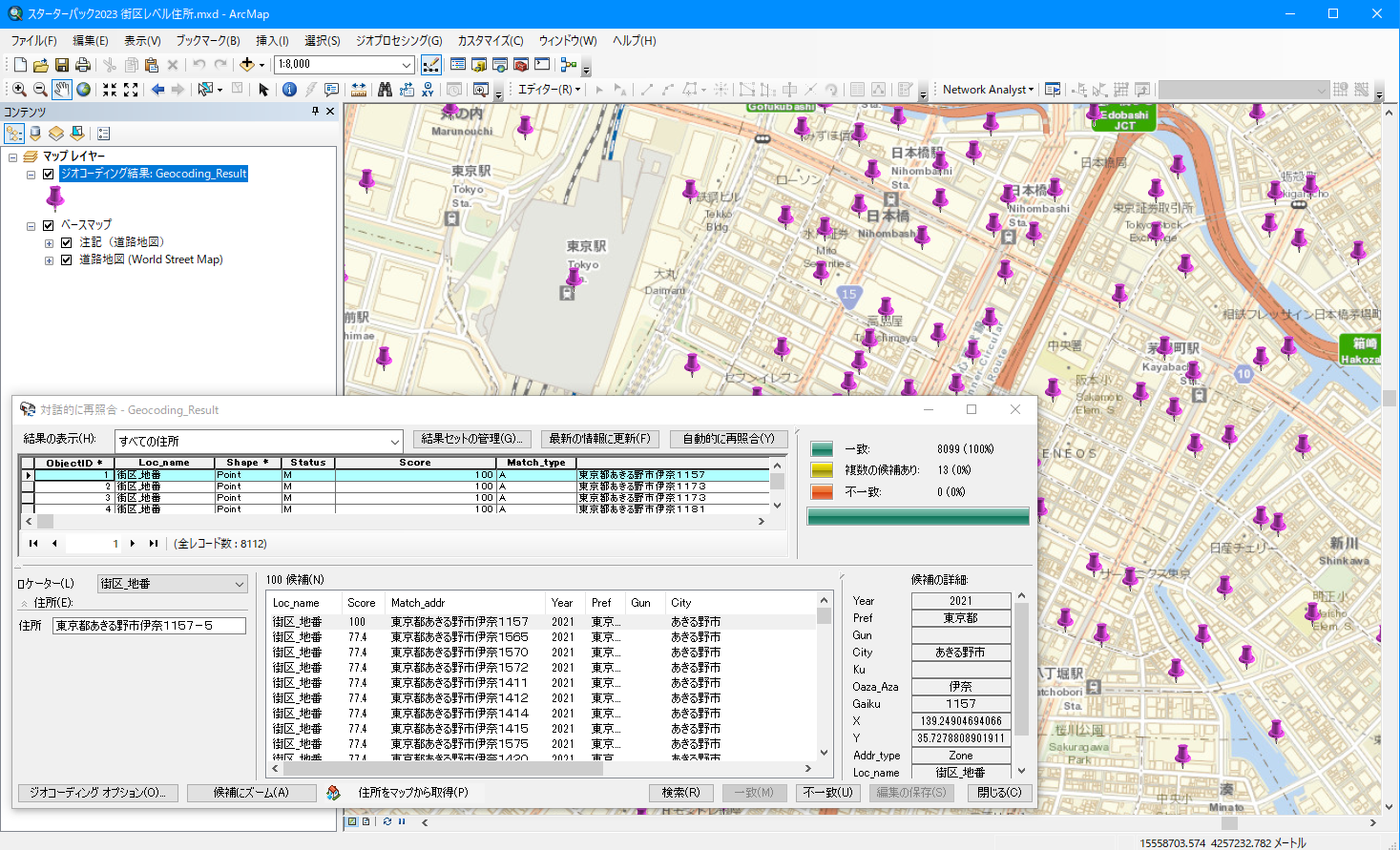Viewport: 1400px width, 850px height.
Task: Click the Print icon in the toolbar
Action: (83, 65)
